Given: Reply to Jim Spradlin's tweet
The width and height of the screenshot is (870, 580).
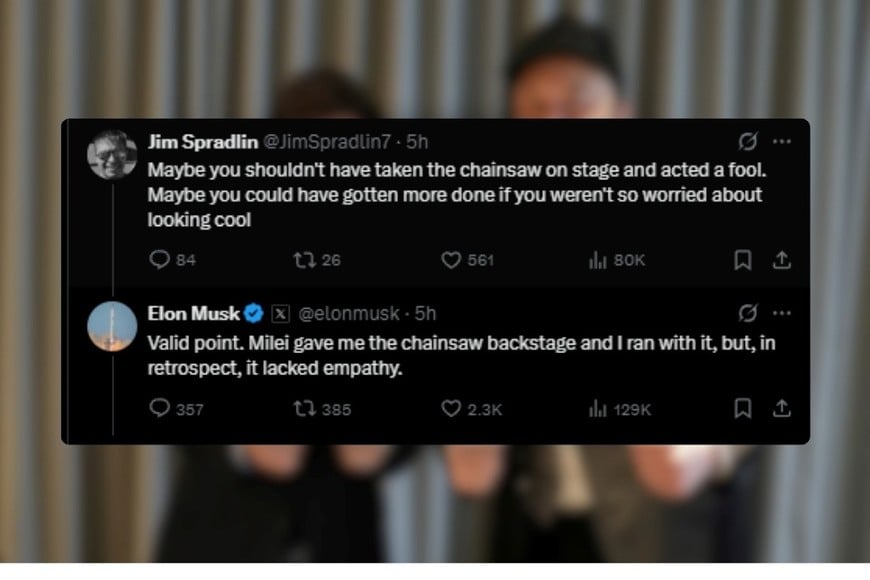Looking at the screenshot, I should coord(160,260).
